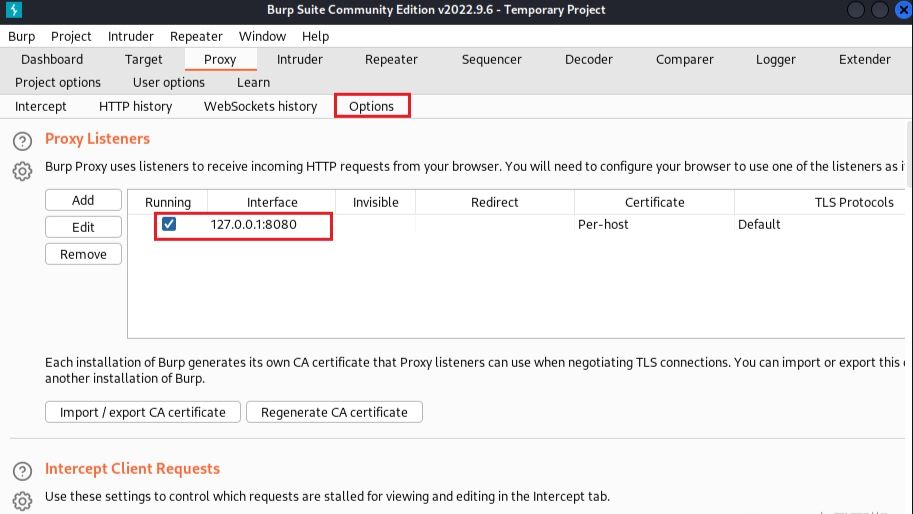Switch to the Target tab

[x=143, y=59]
